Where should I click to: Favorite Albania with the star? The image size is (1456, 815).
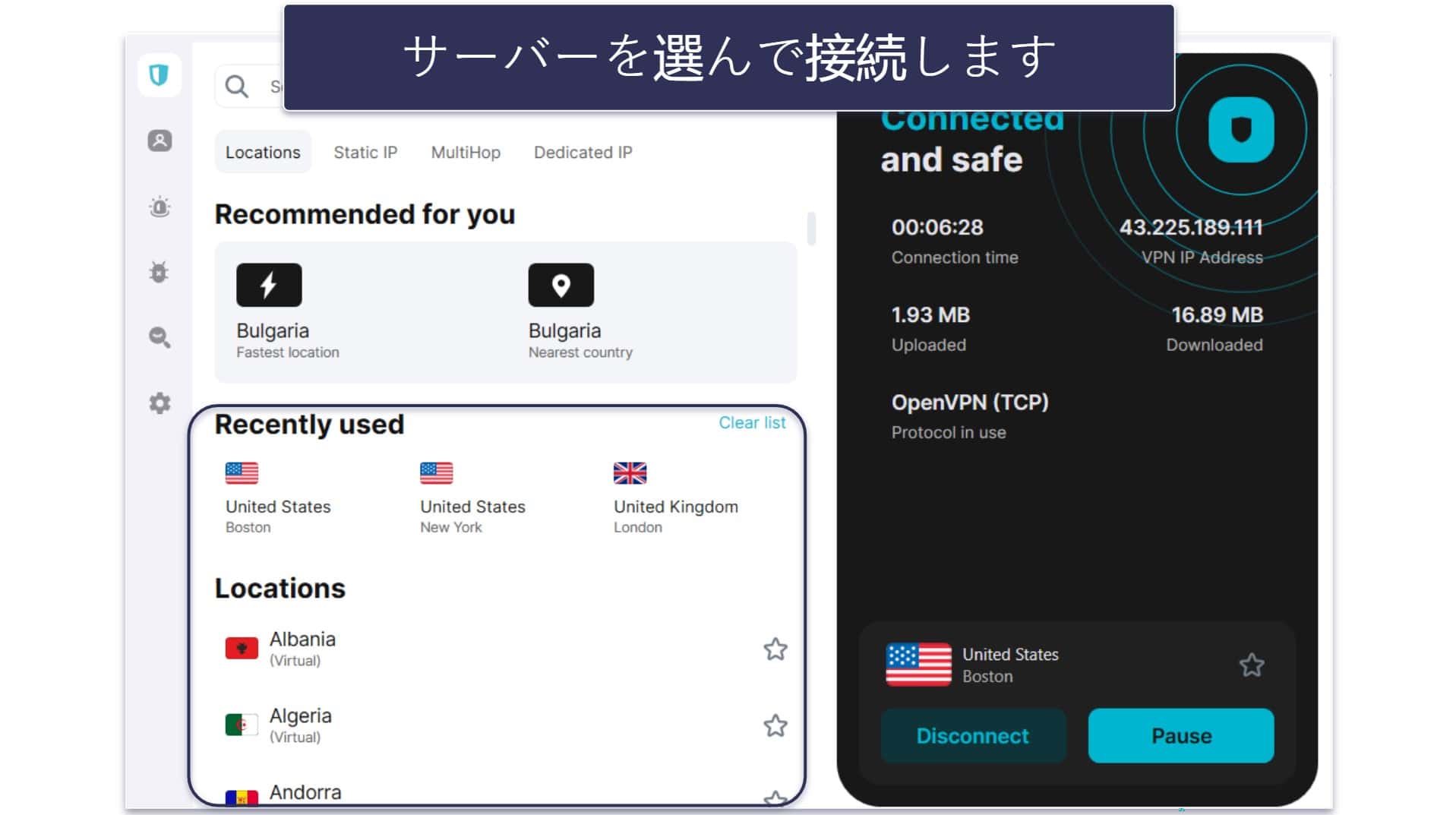coord(775,649)
